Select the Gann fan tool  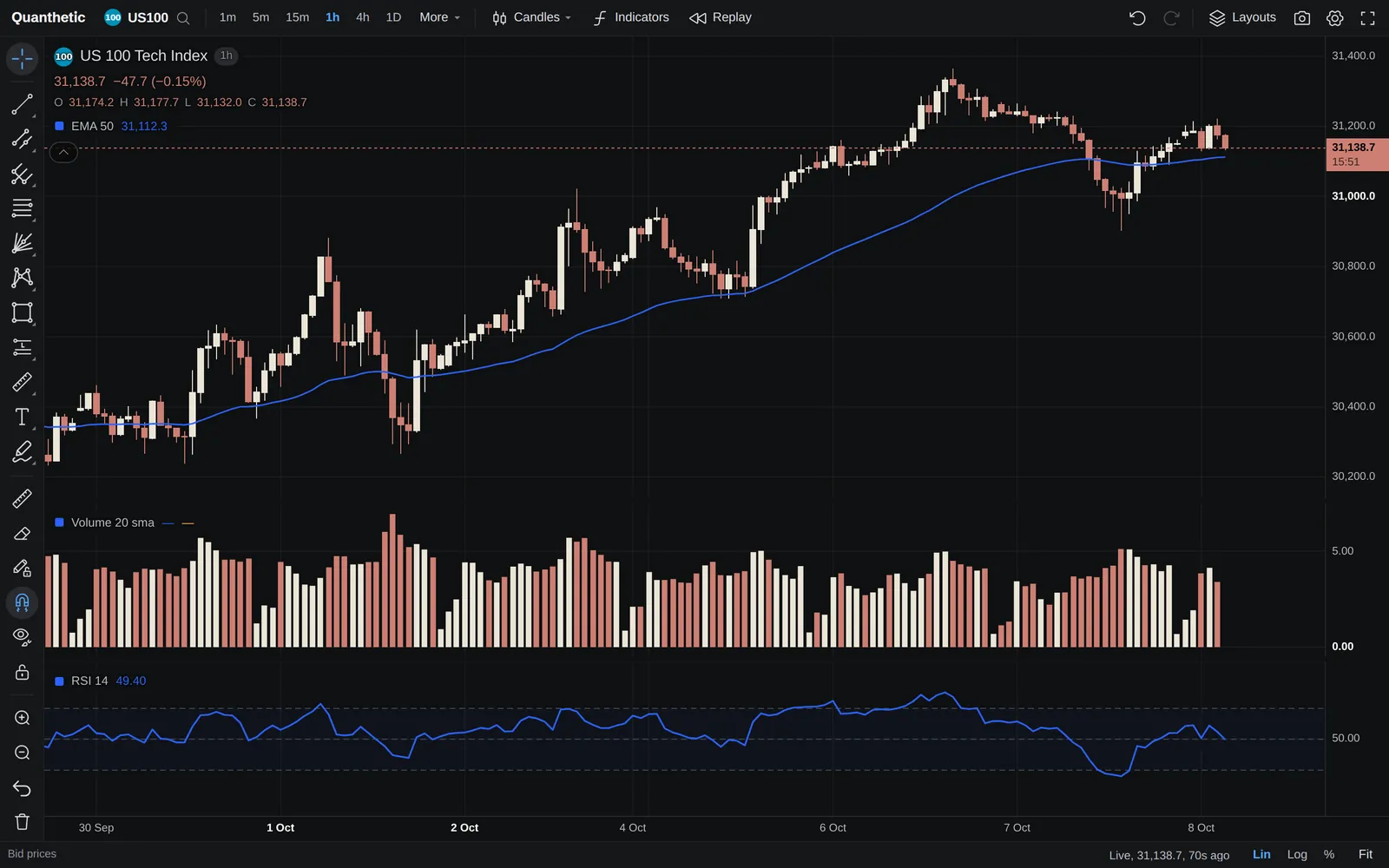(22, 243)
